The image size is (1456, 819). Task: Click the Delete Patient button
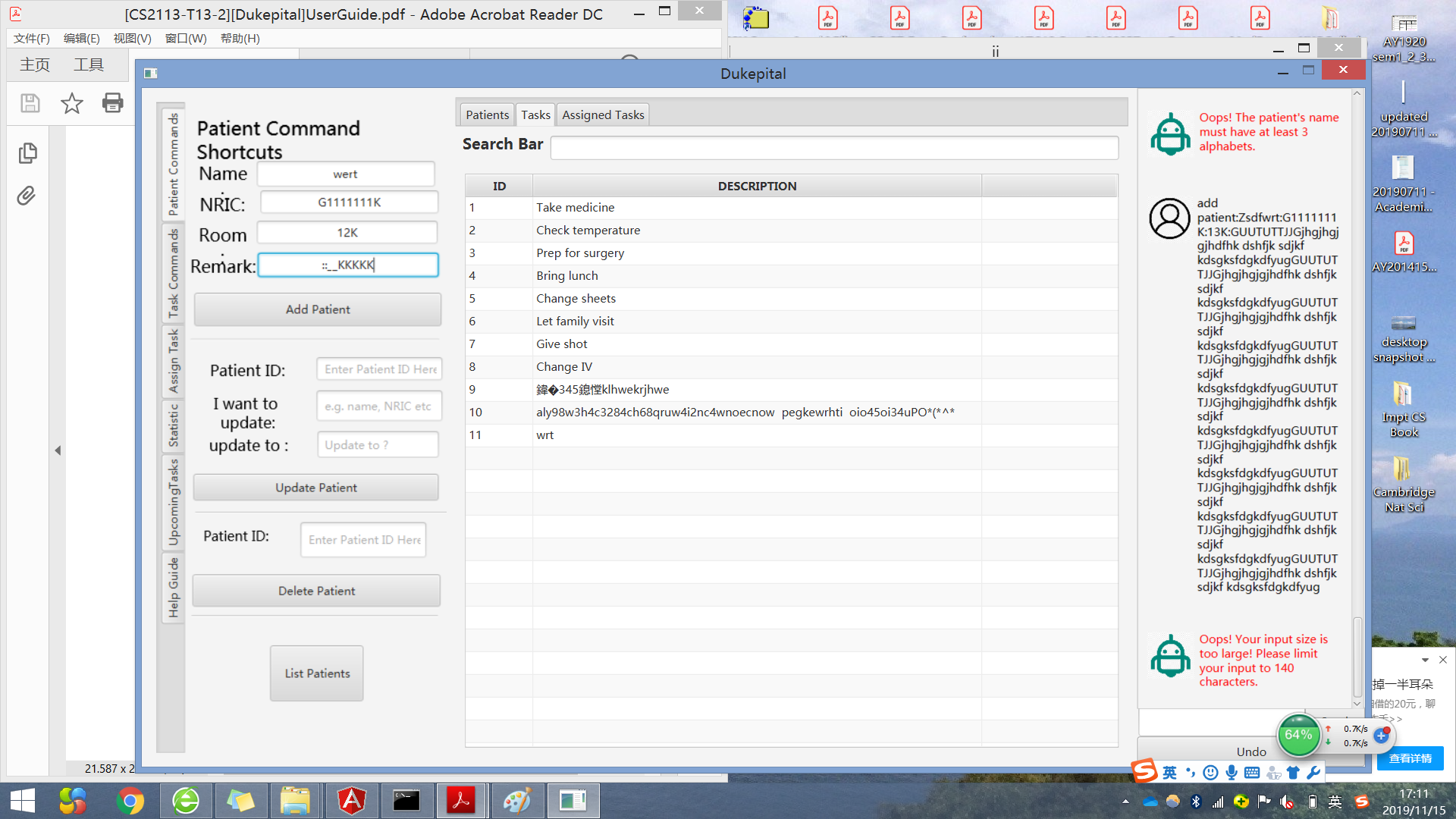316,591
